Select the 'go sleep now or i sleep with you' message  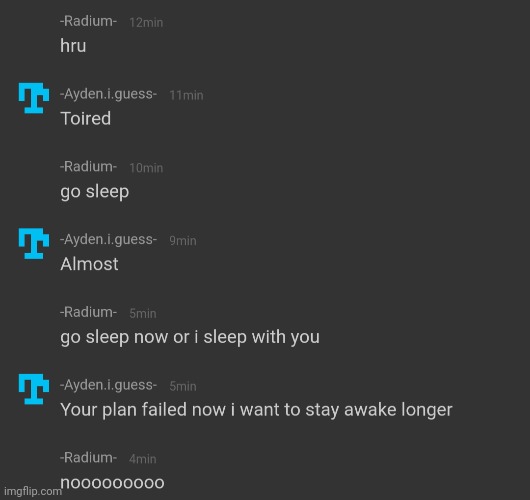pos(190,337)
